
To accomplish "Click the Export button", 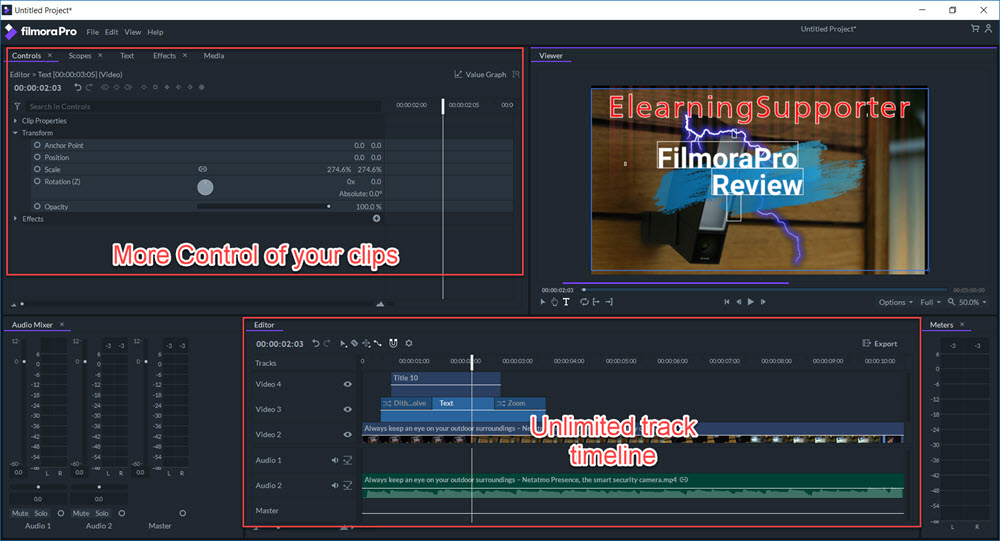I will [880, 343].
